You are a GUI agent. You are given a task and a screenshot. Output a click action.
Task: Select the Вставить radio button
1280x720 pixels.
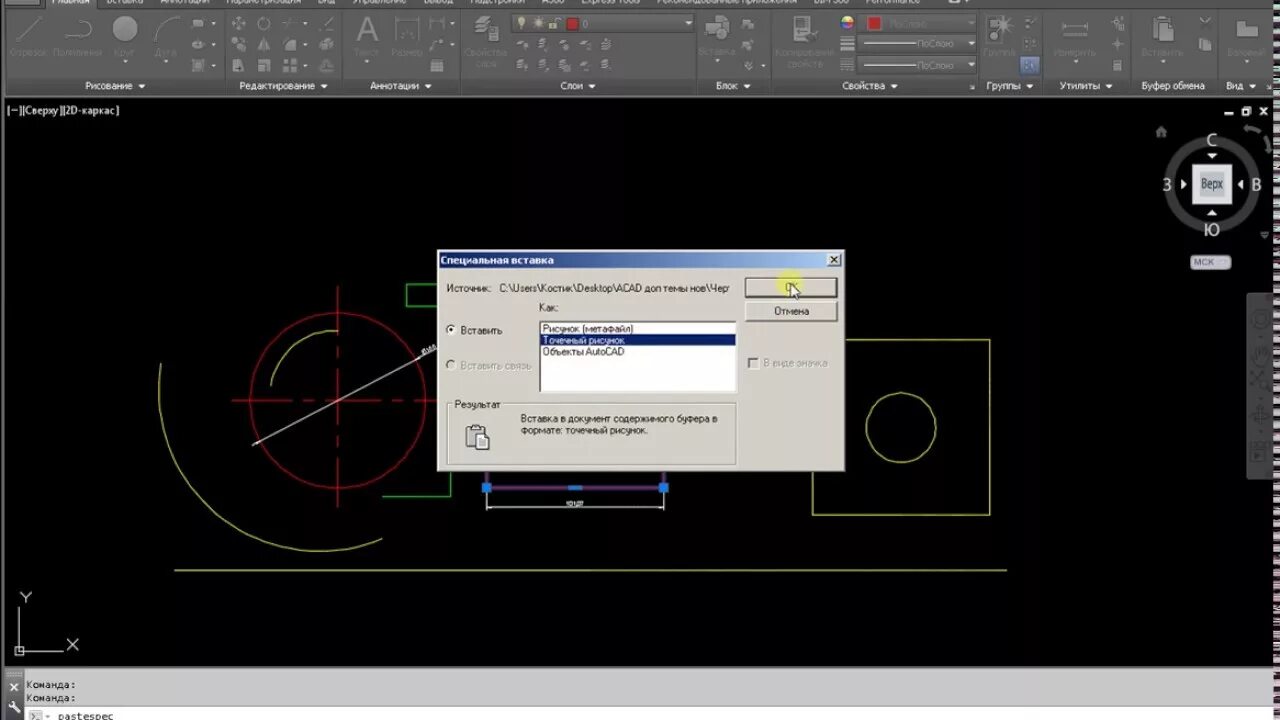[452, 330]
